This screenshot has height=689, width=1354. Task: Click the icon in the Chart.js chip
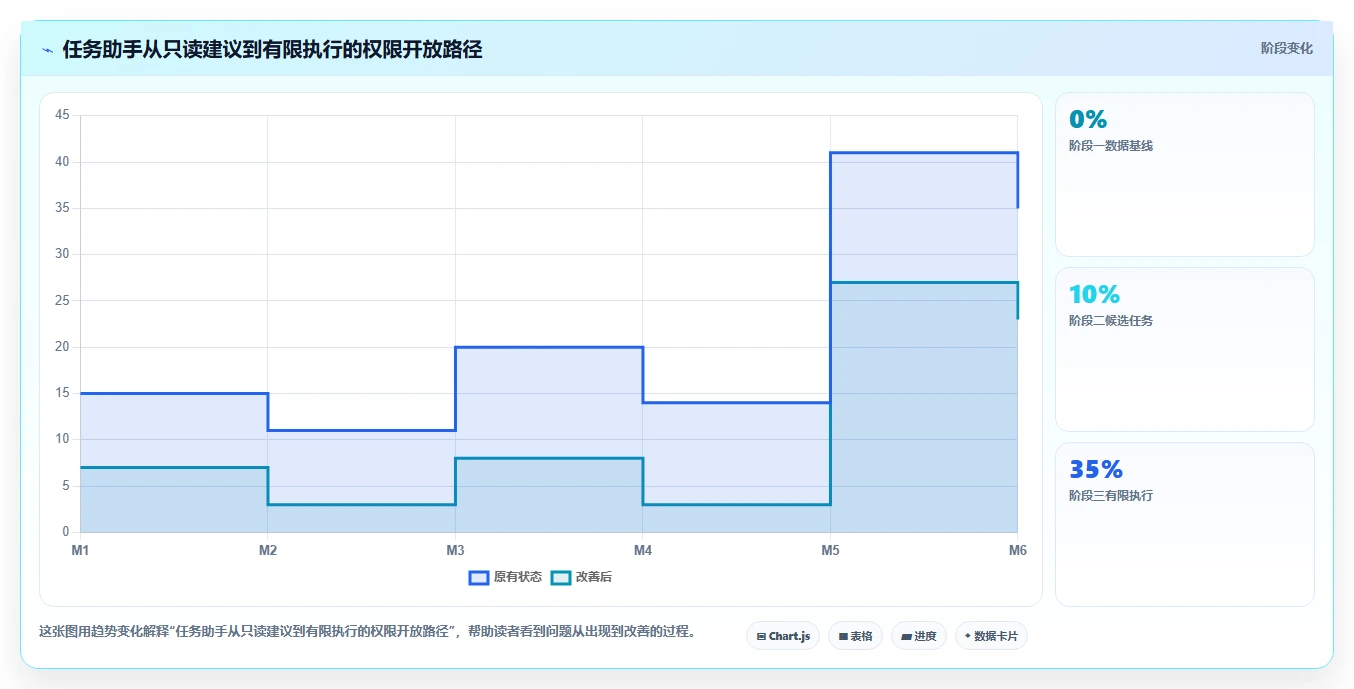(x=761, y=636)
